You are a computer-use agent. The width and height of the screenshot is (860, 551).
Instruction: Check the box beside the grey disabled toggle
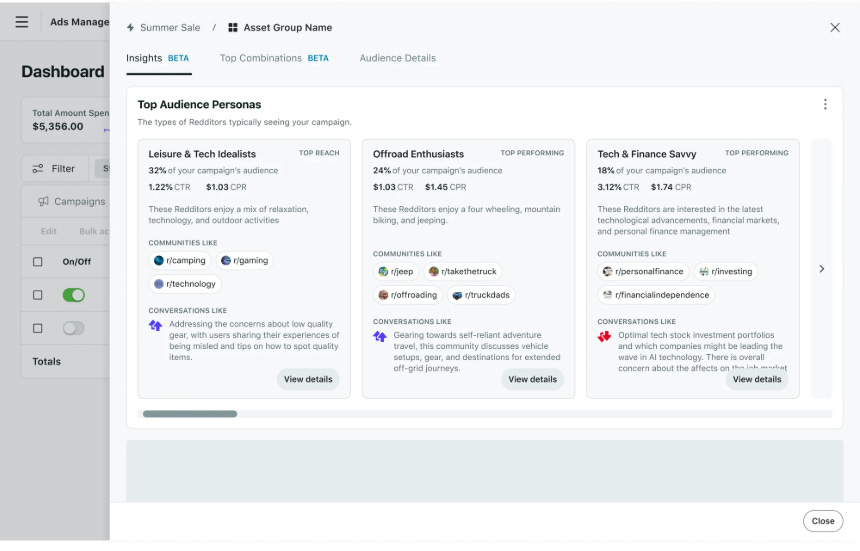37,328
